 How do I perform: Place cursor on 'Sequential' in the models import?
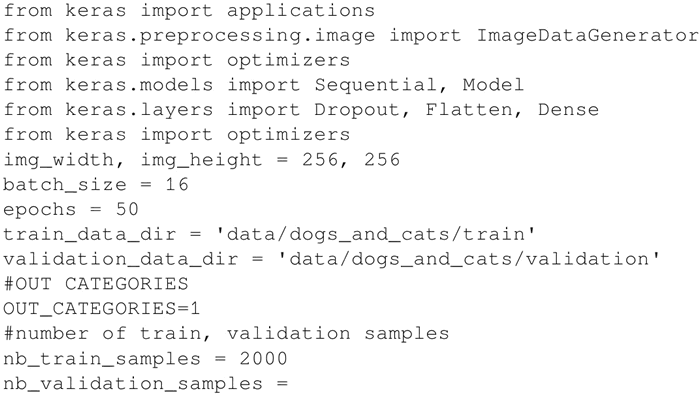click(375, 85)
